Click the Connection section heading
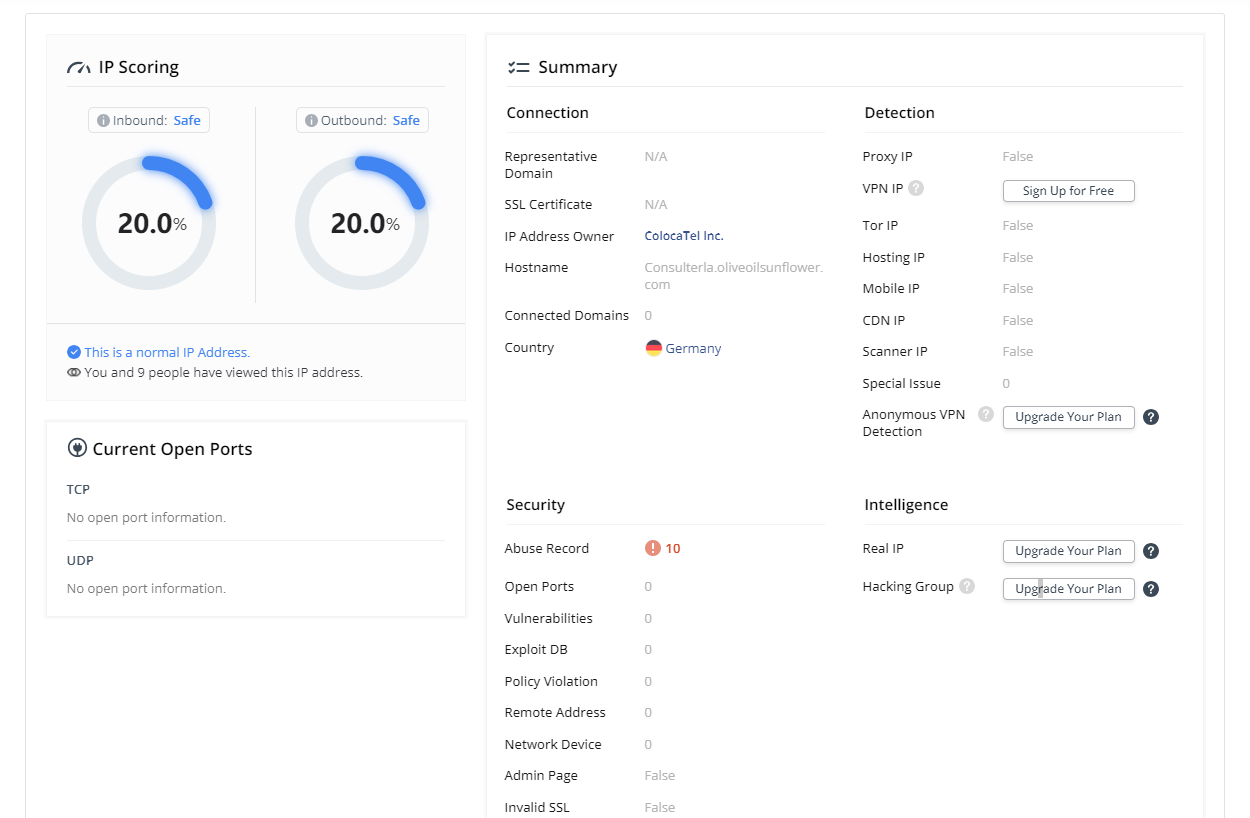Viewport: 1250px width, 818px height. [x=547, y=113]
